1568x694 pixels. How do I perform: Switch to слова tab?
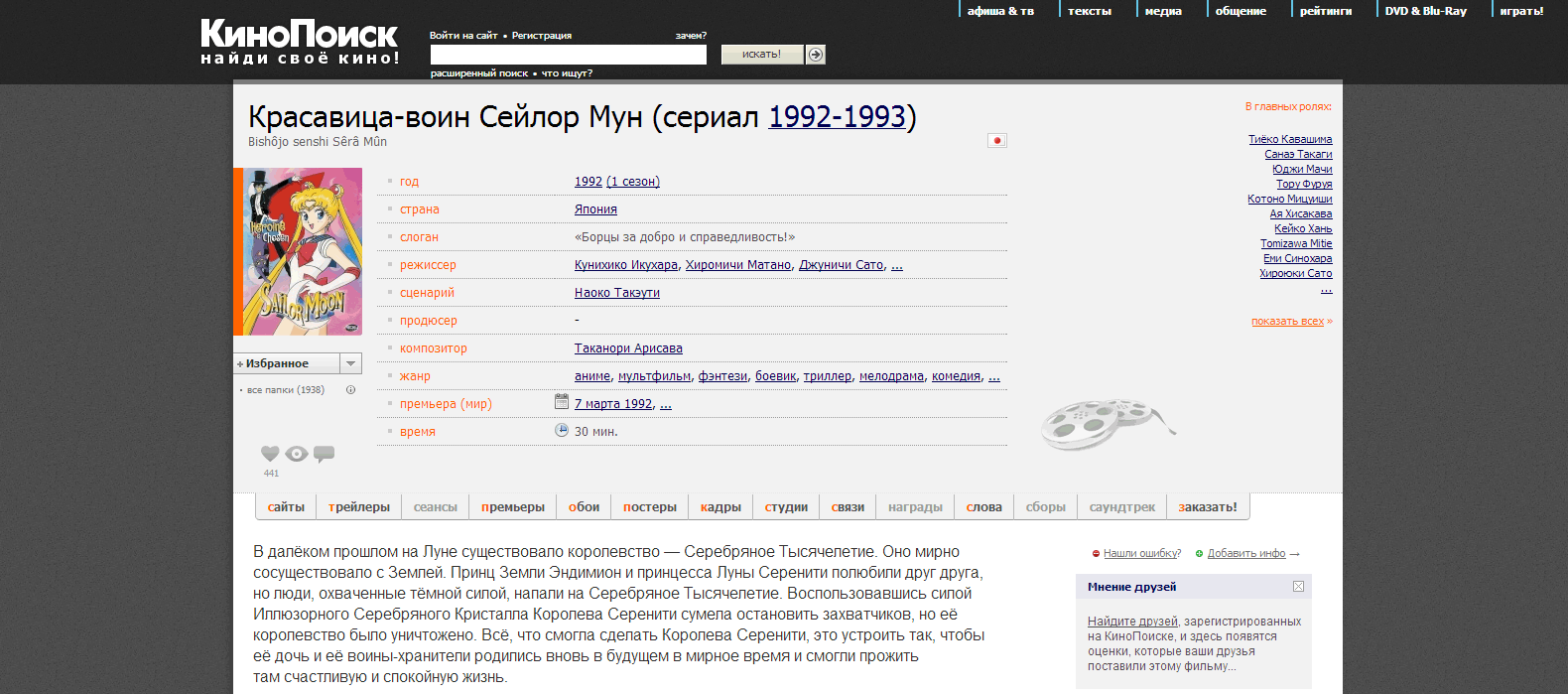(x=984, y=507)
